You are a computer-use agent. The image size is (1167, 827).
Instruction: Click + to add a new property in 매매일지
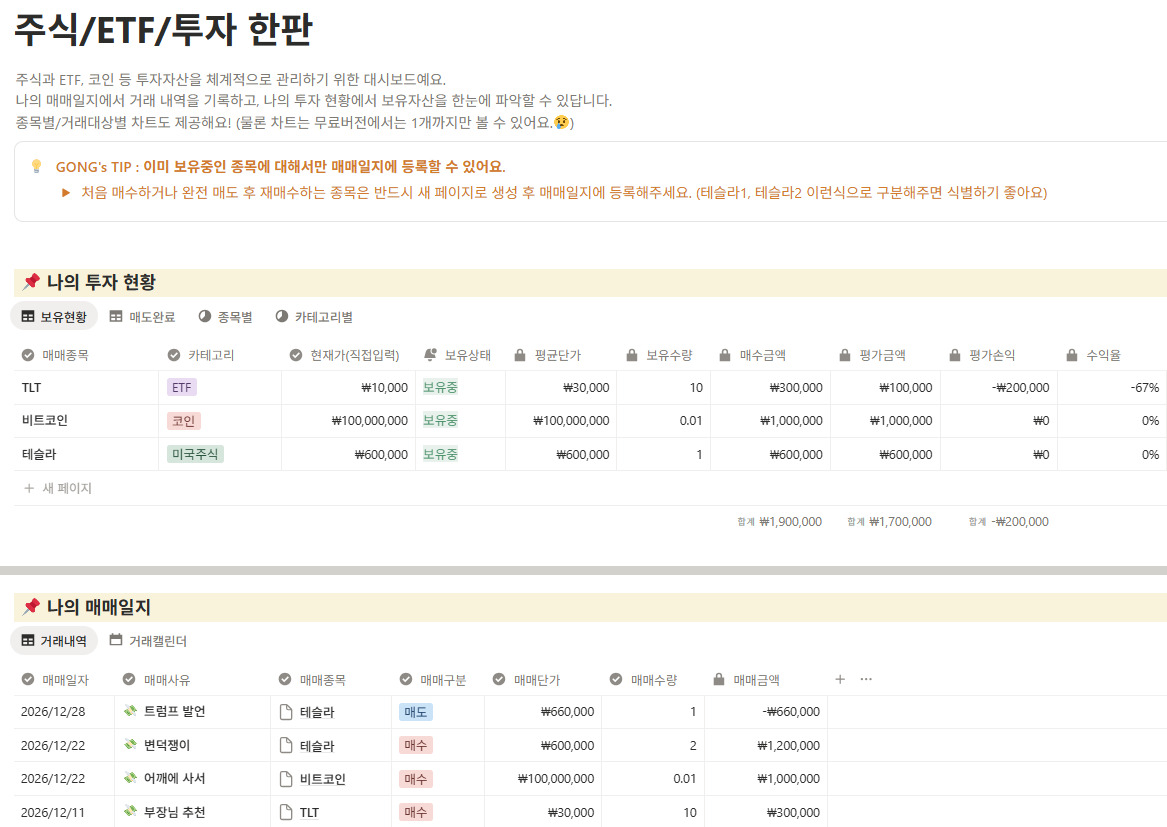point(840,678)
